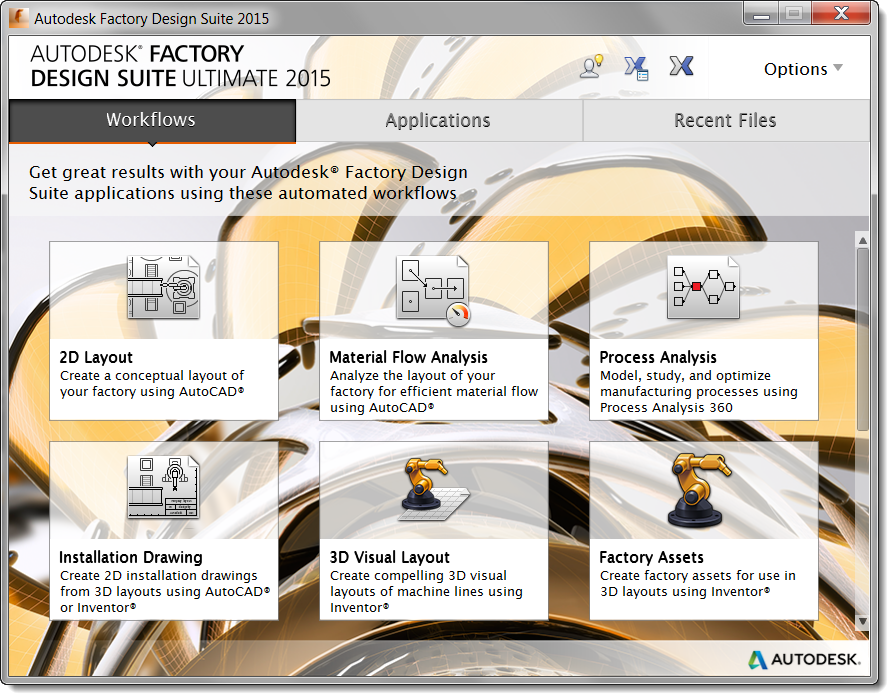Click the Factory Assets robot arm icon
The height and width of the screenshot is (700, 894).
click(700, 490)
